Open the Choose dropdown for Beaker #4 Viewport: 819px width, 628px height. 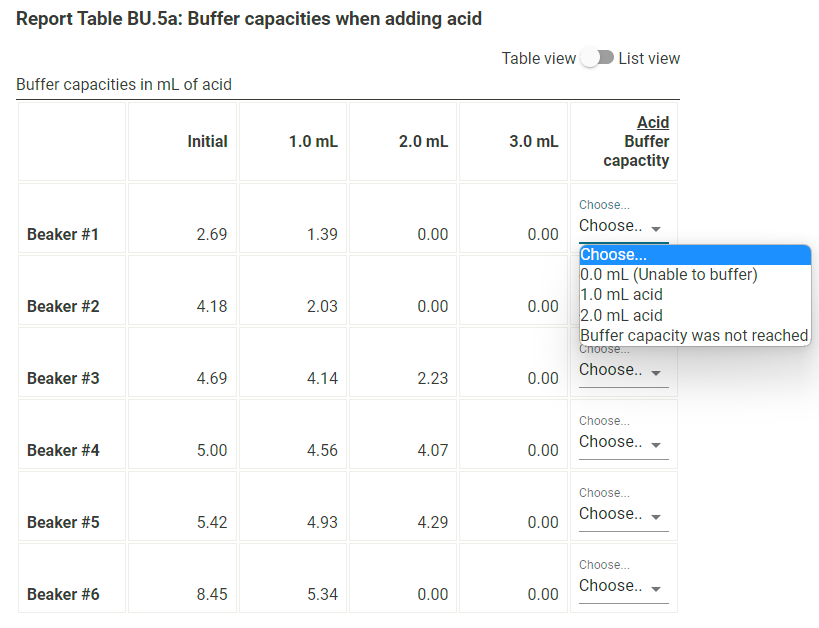tap(620, 443)
